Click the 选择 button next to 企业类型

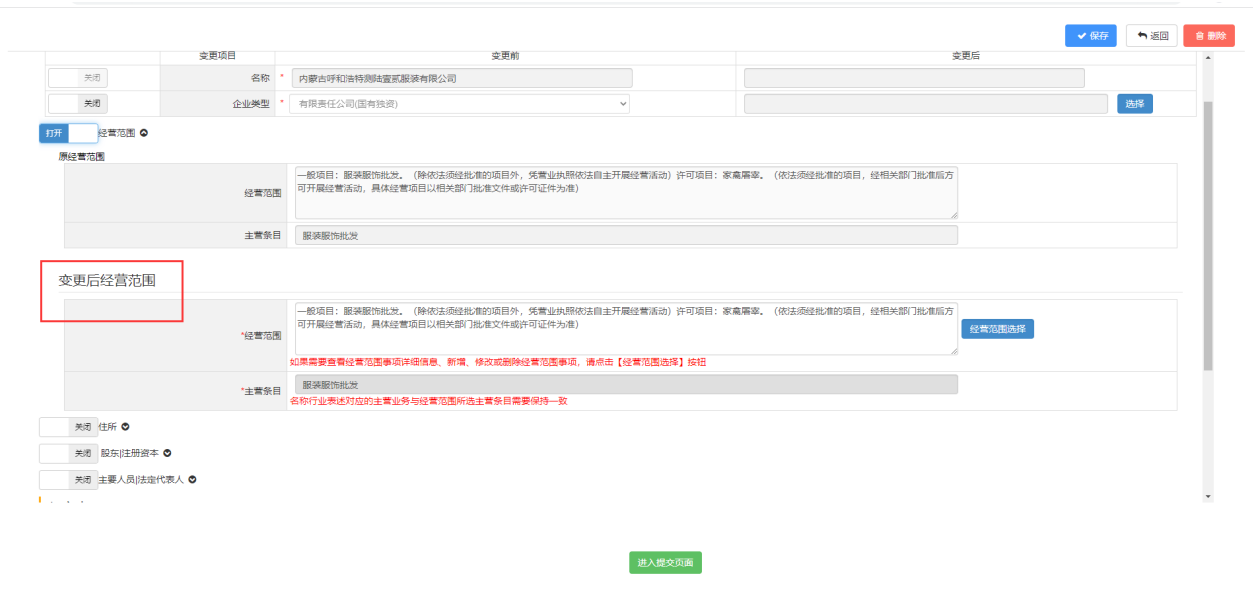click(1134, 104)
